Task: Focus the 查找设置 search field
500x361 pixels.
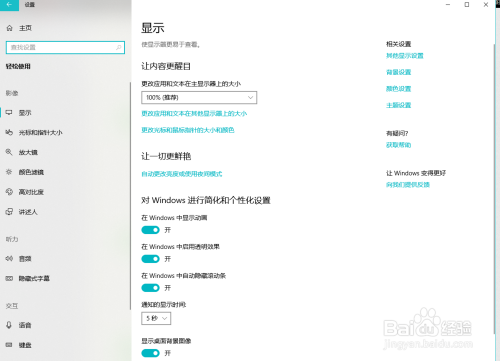Action: [65, 47]
